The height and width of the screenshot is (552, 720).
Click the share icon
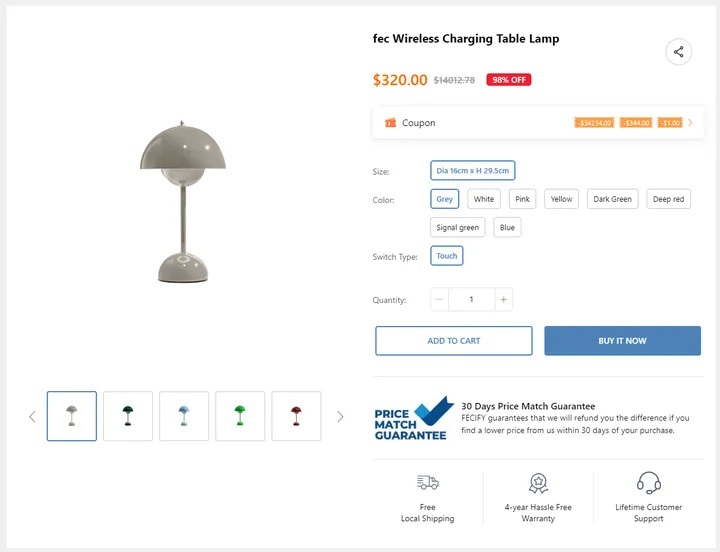pyautogui.click(x=678, y=52)
